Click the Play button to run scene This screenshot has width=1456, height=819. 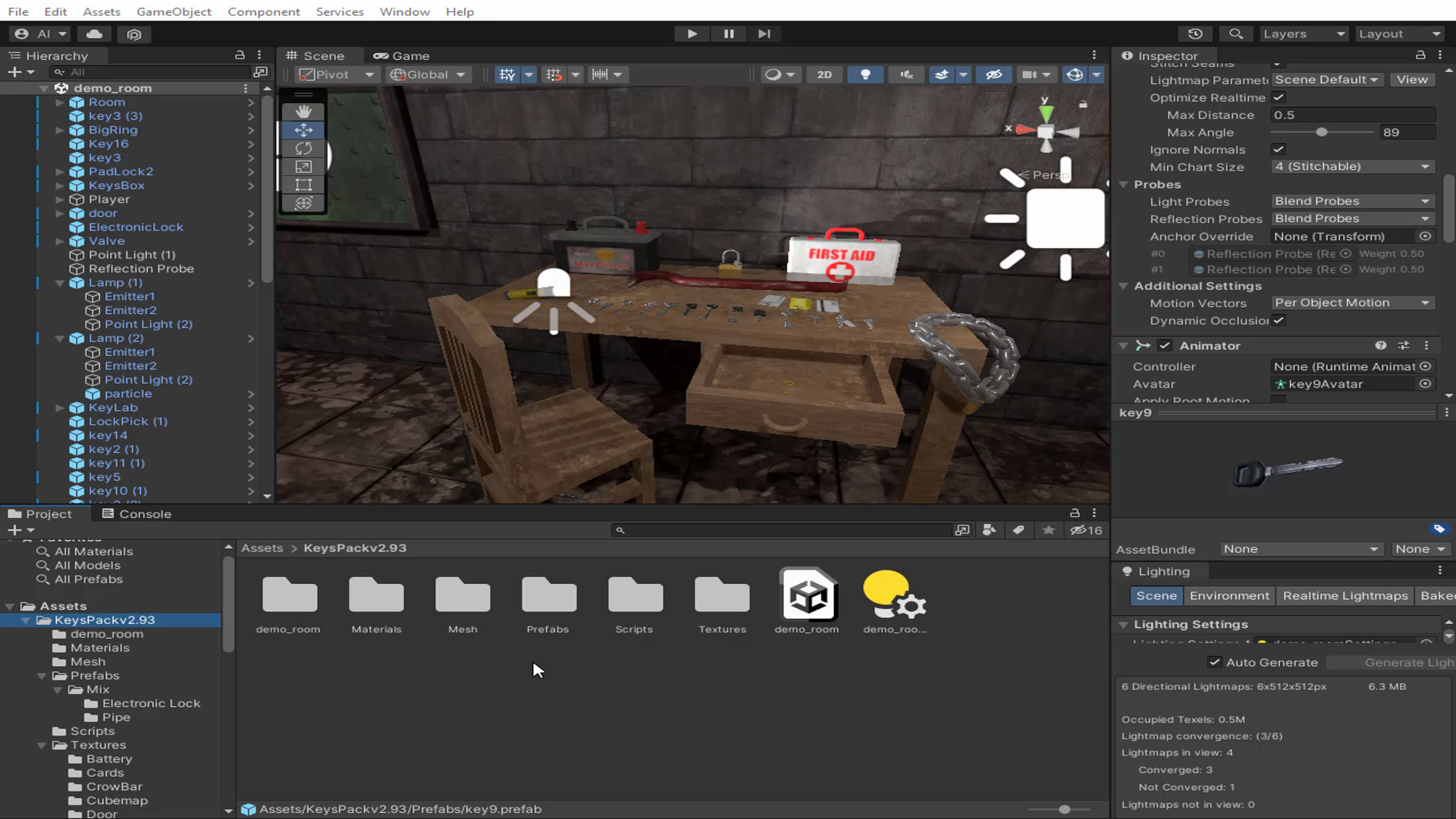692,33
